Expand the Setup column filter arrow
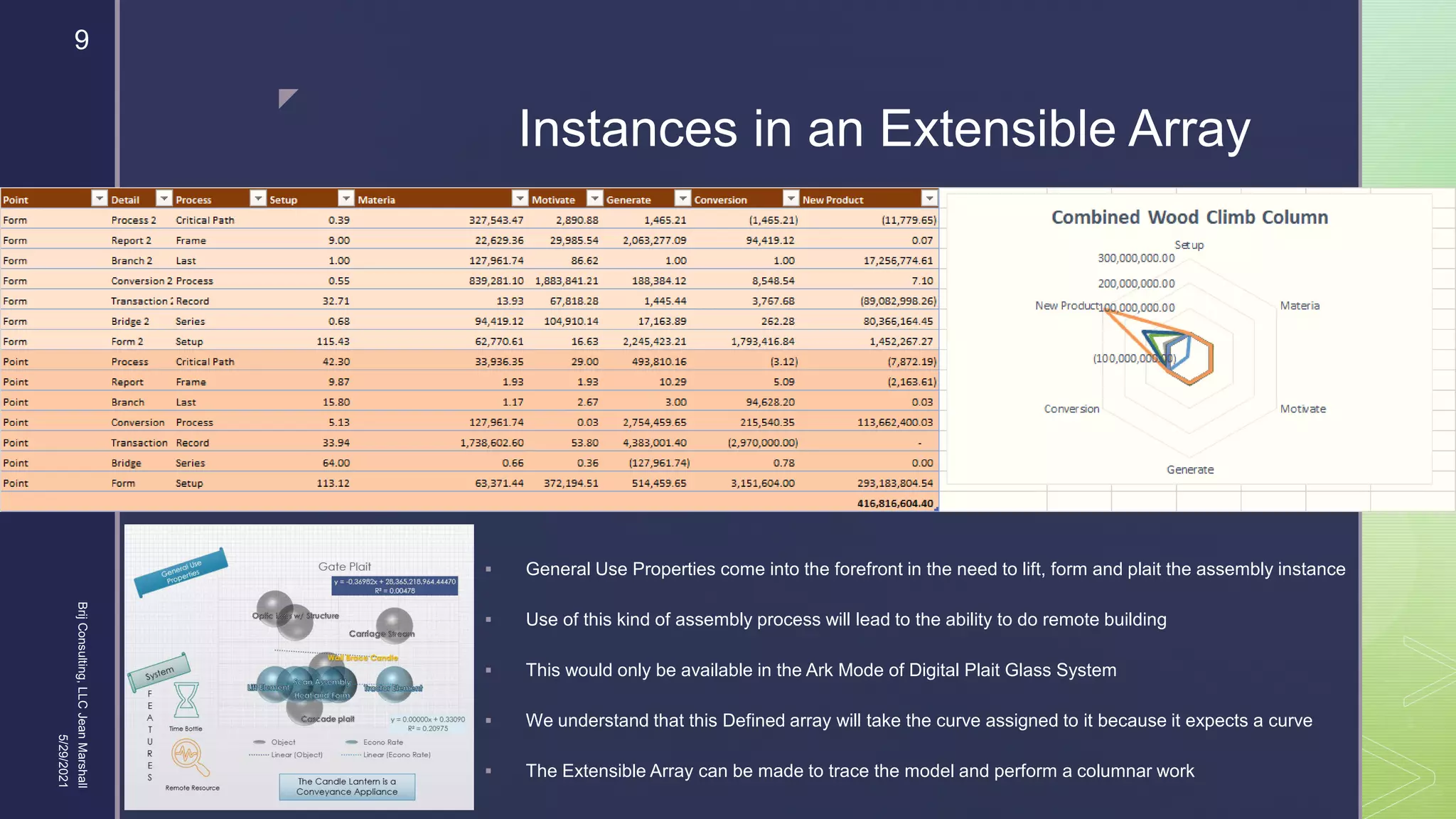 pyautogui.click(x=346, y=198)
